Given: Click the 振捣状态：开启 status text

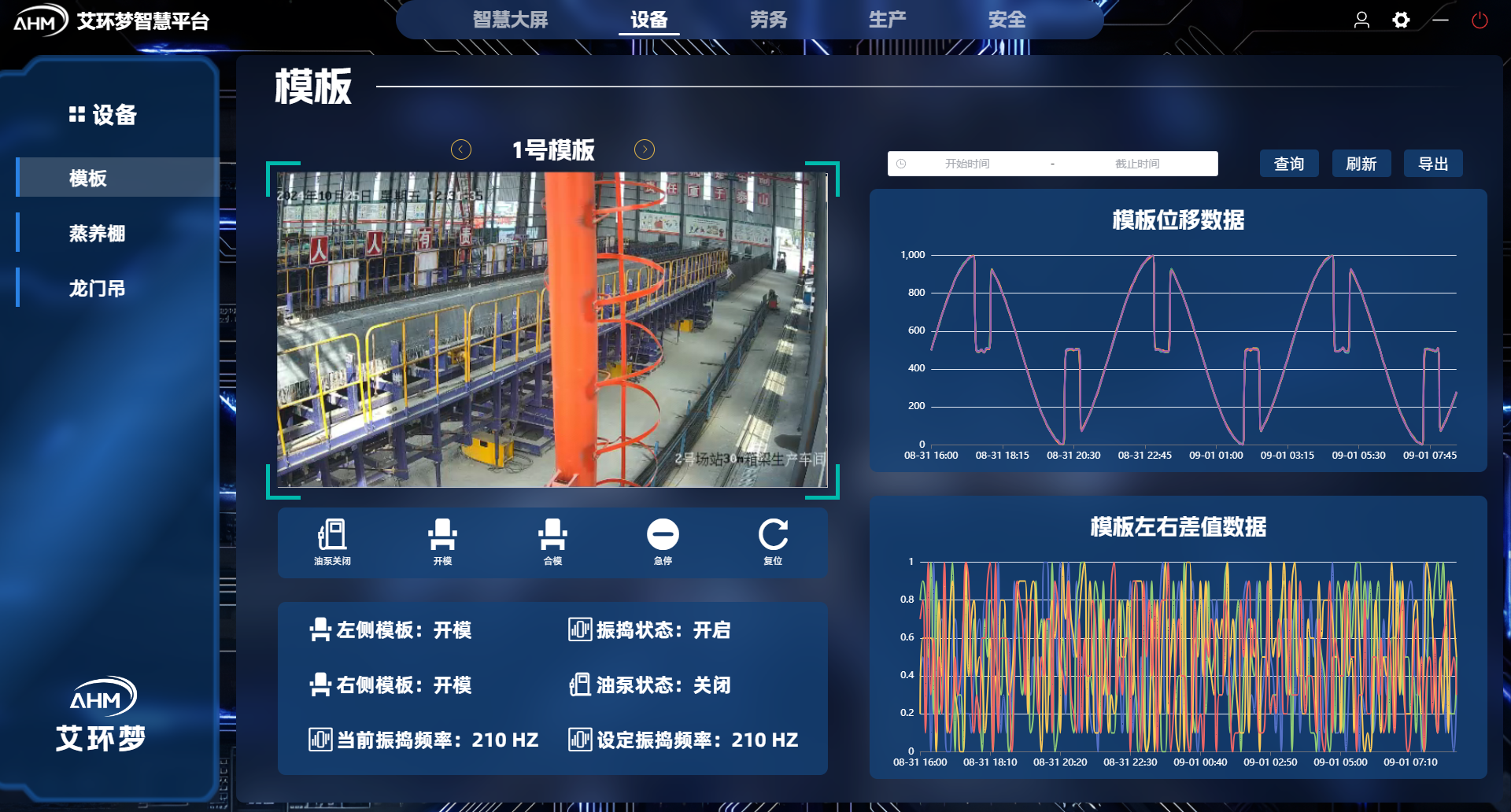Looking at the screenshot, I should click(x=663, y=629).
